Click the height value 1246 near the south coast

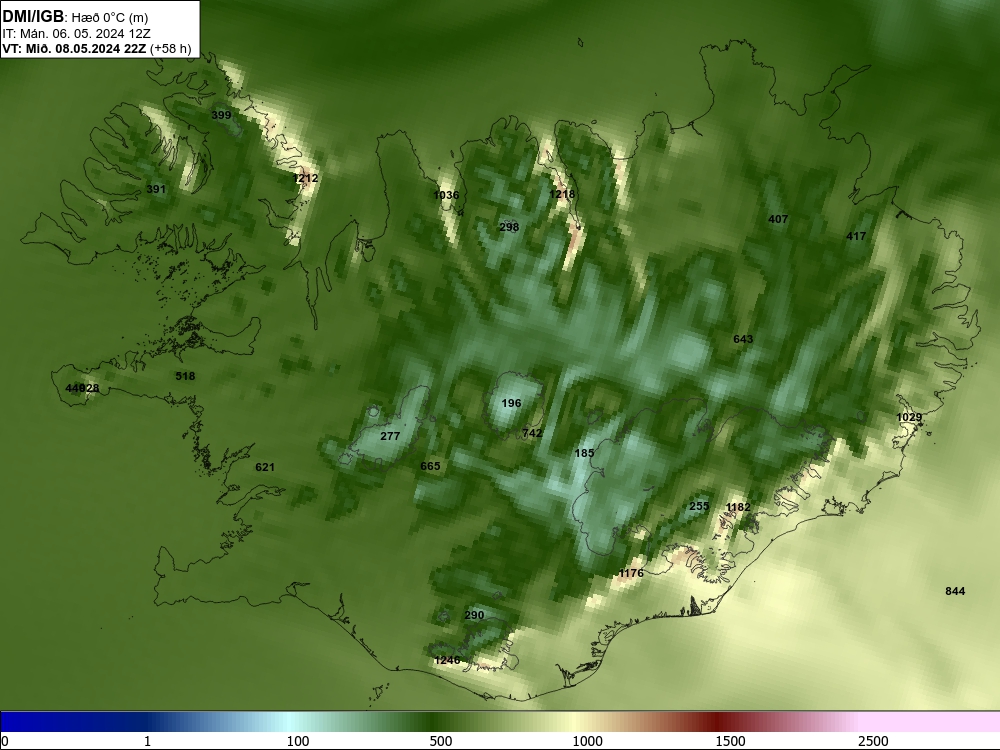(x=446, y=661)
